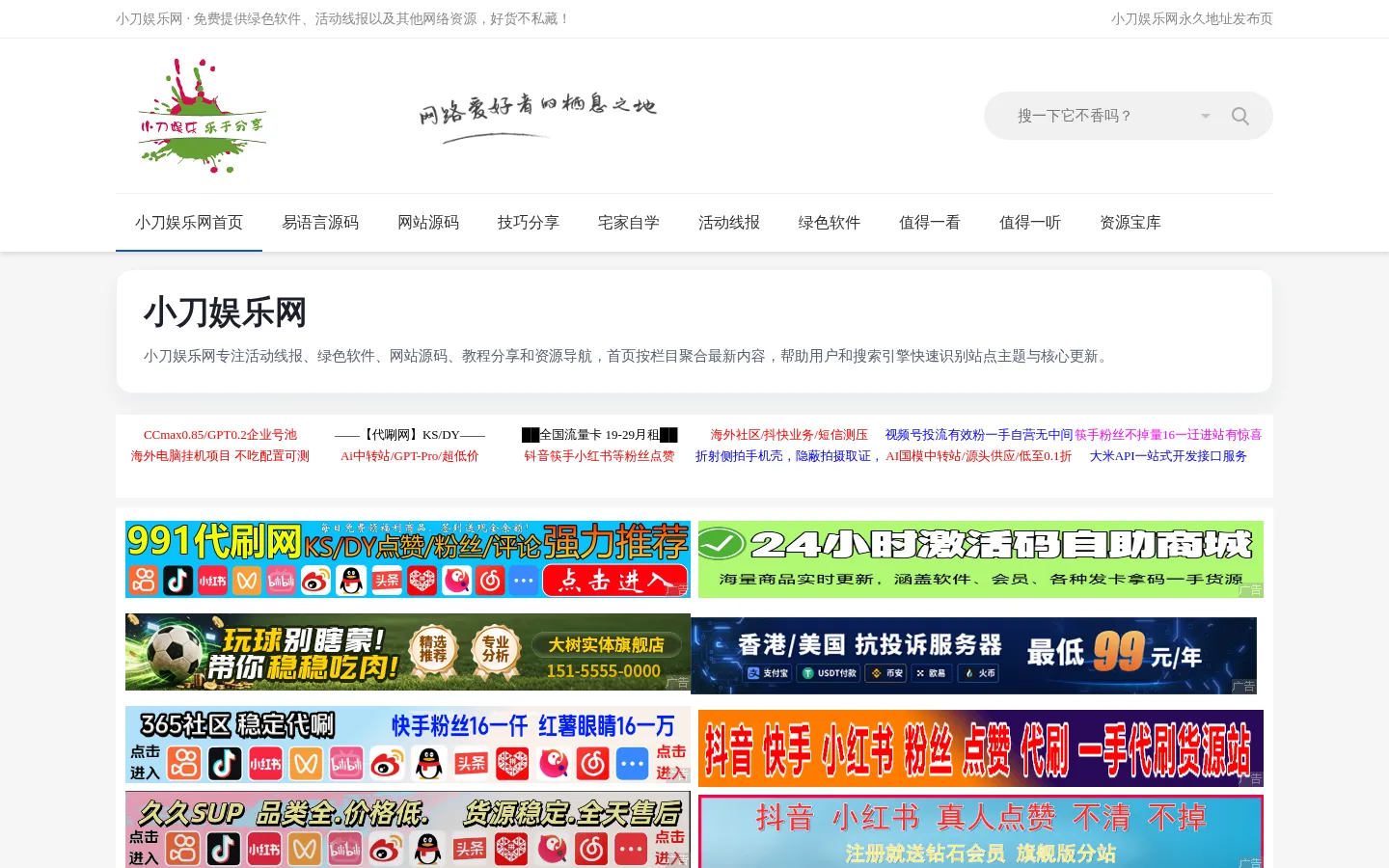Open AI国模中转站/源头供应/低至0.1折 link
The height and width of the screenshot is (868, 1389).
click(979, 456)
